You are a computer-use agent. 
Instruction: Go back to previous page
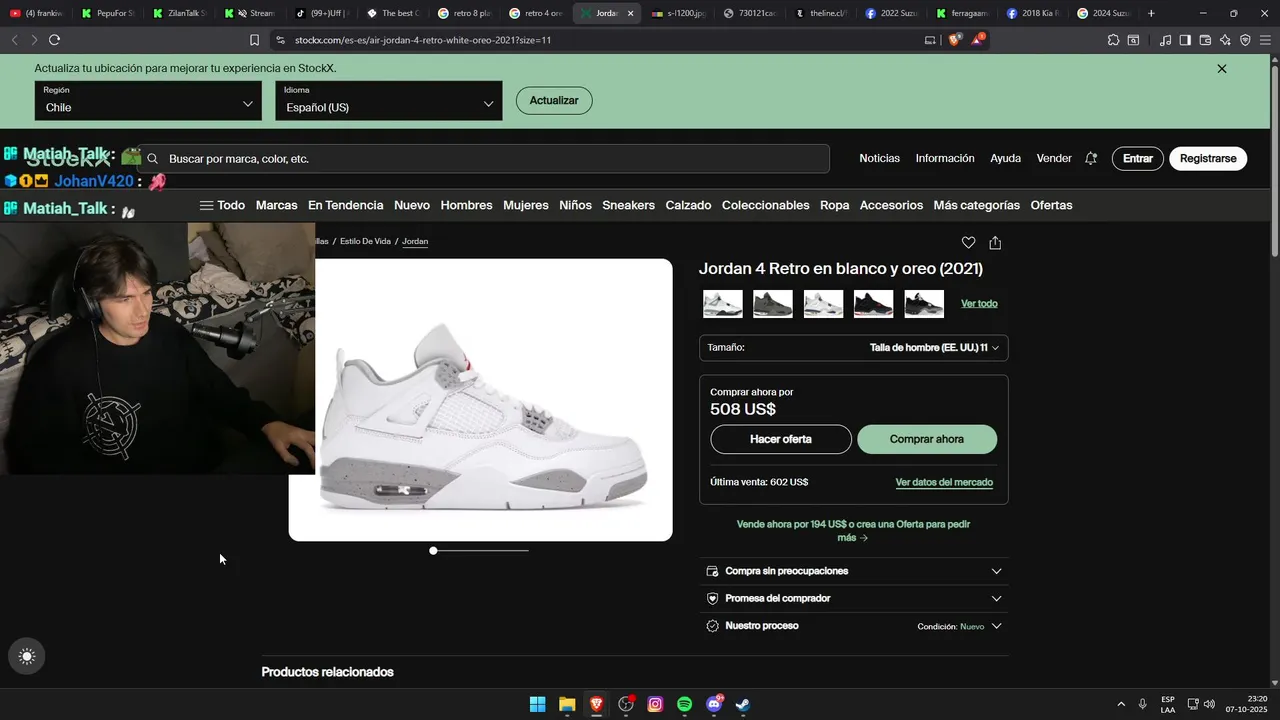(x=14, y=40)
